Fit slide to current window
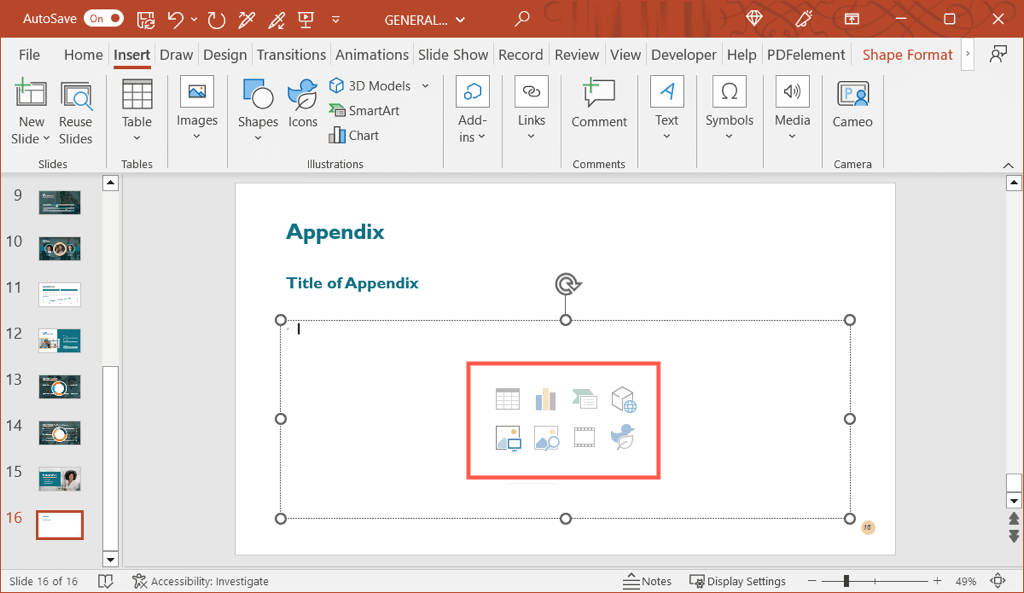 (998, 581)
